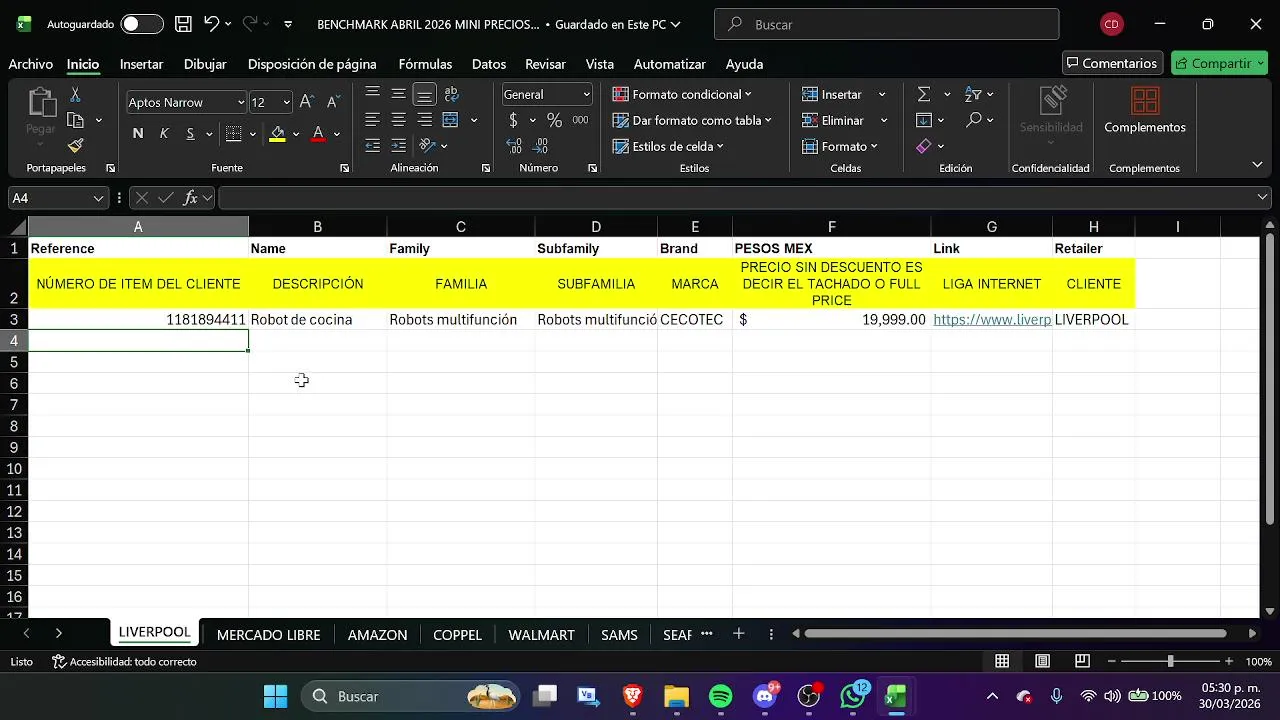Viewport: 1280px width, 720px height.
Task: Click the insert function fx icon
Action: pyautogui.click(x=190, y=198)
